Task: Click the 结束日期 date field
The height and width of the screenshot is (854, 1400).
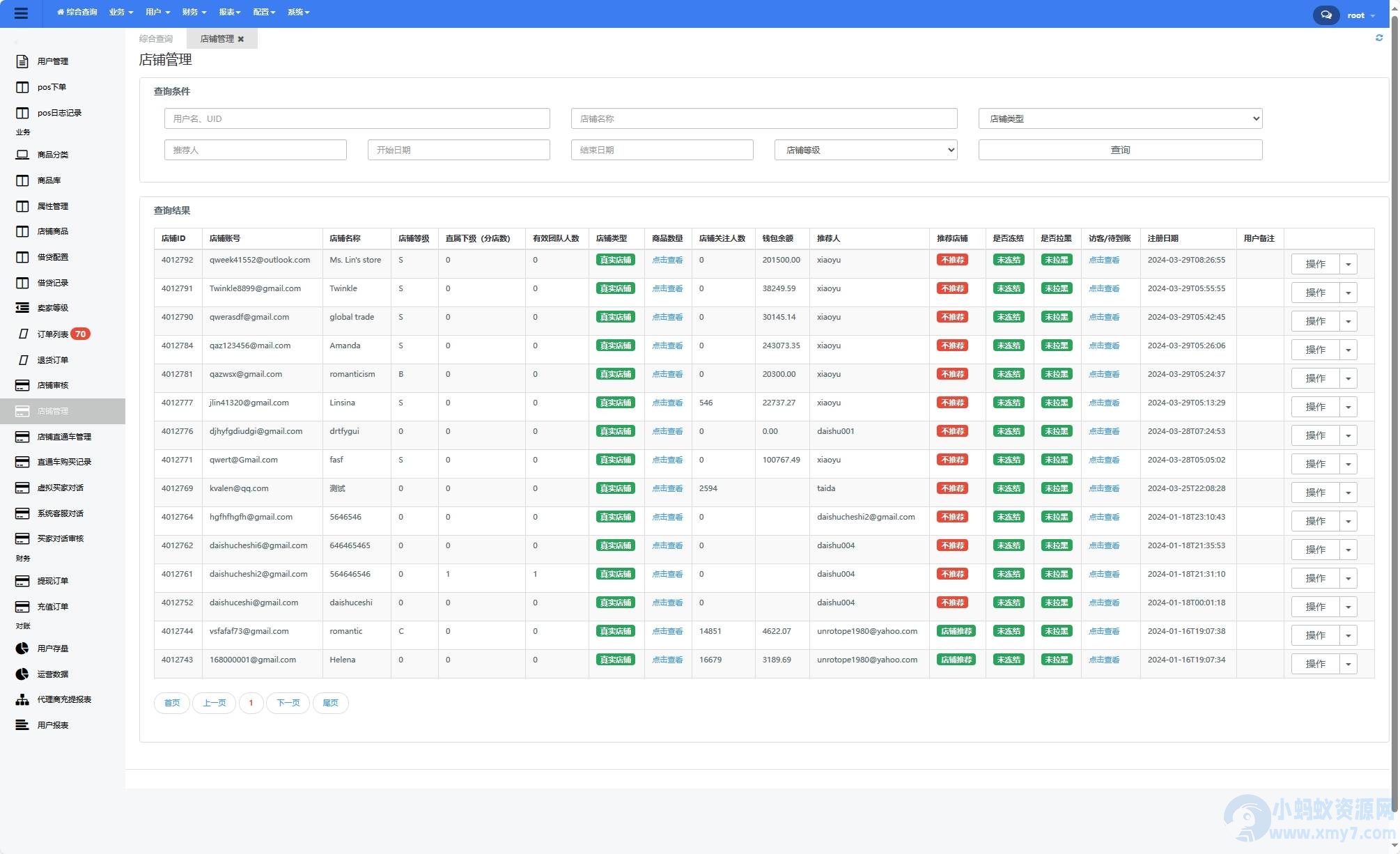Action: tap(662, 150)
